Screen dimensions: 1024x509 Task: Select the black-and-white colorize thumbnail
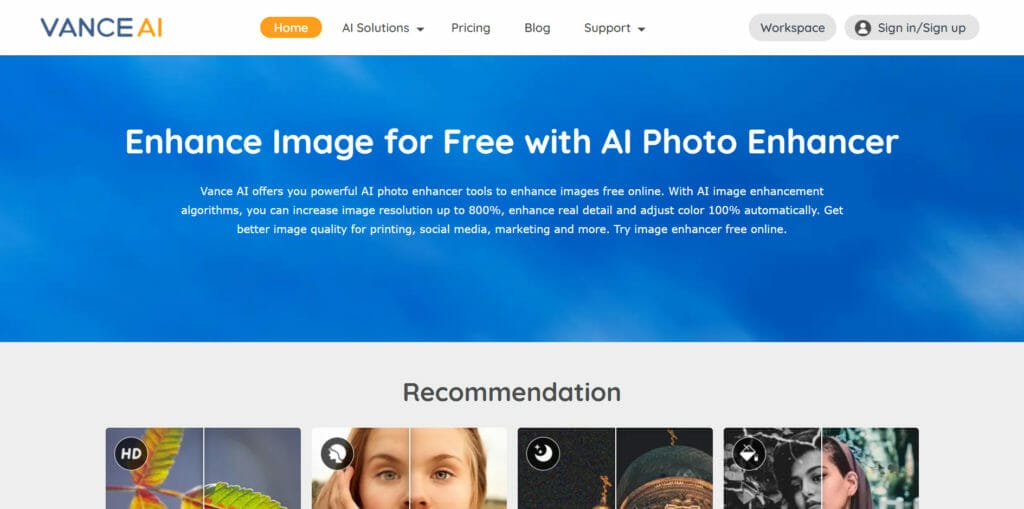pyautogui.click(x=821, y=468)
